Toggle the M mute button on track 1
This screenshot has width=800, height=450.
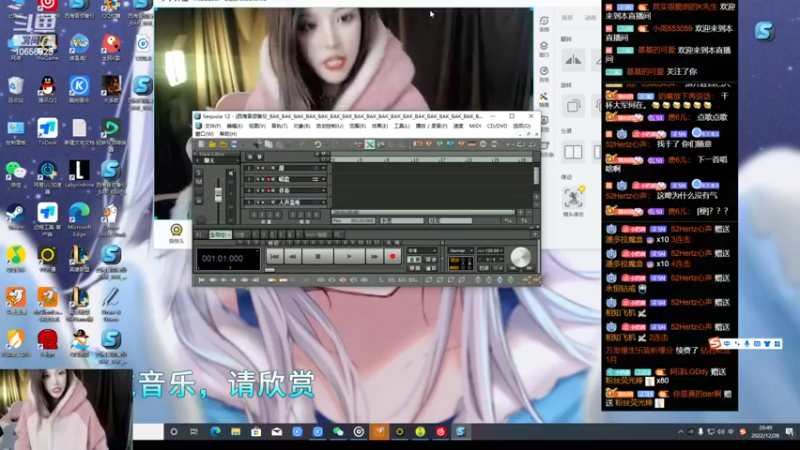199,182
